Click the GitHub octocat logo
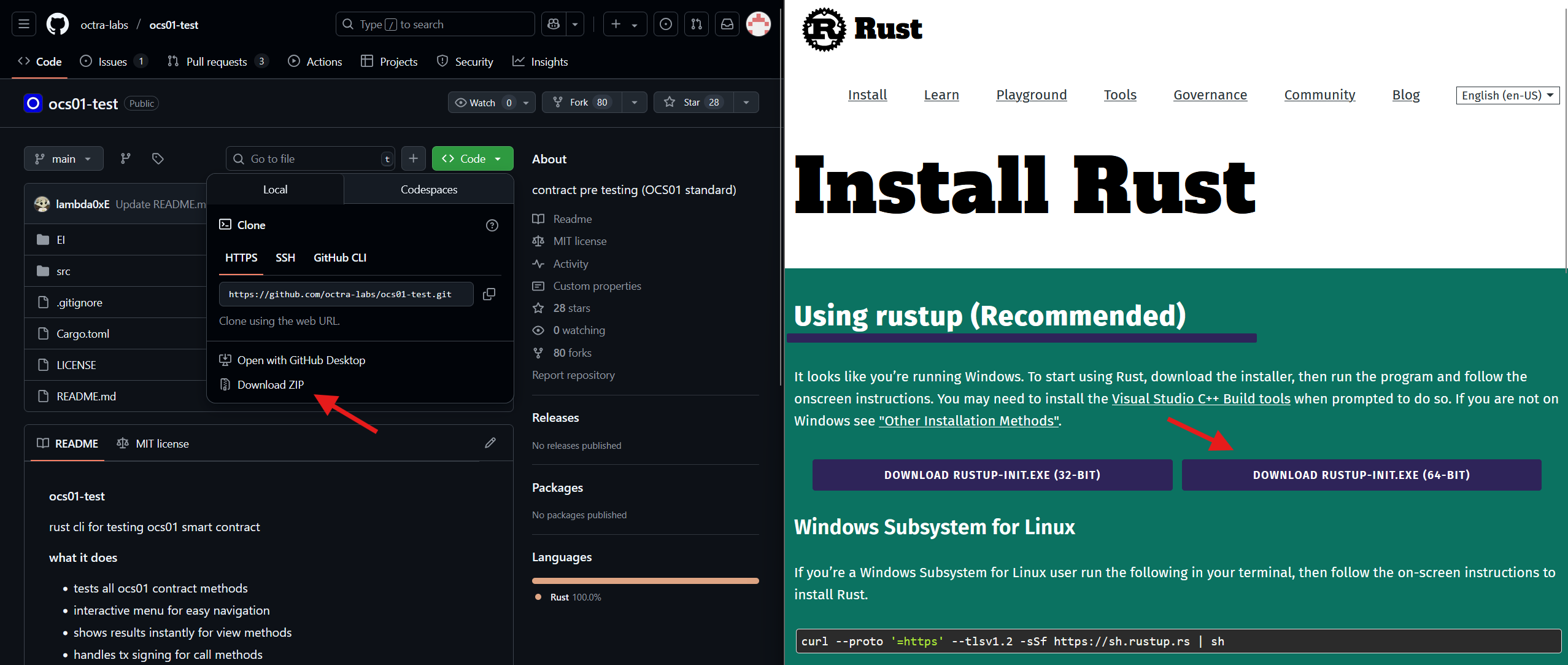The image size is (1568, 665). (58, 25)
